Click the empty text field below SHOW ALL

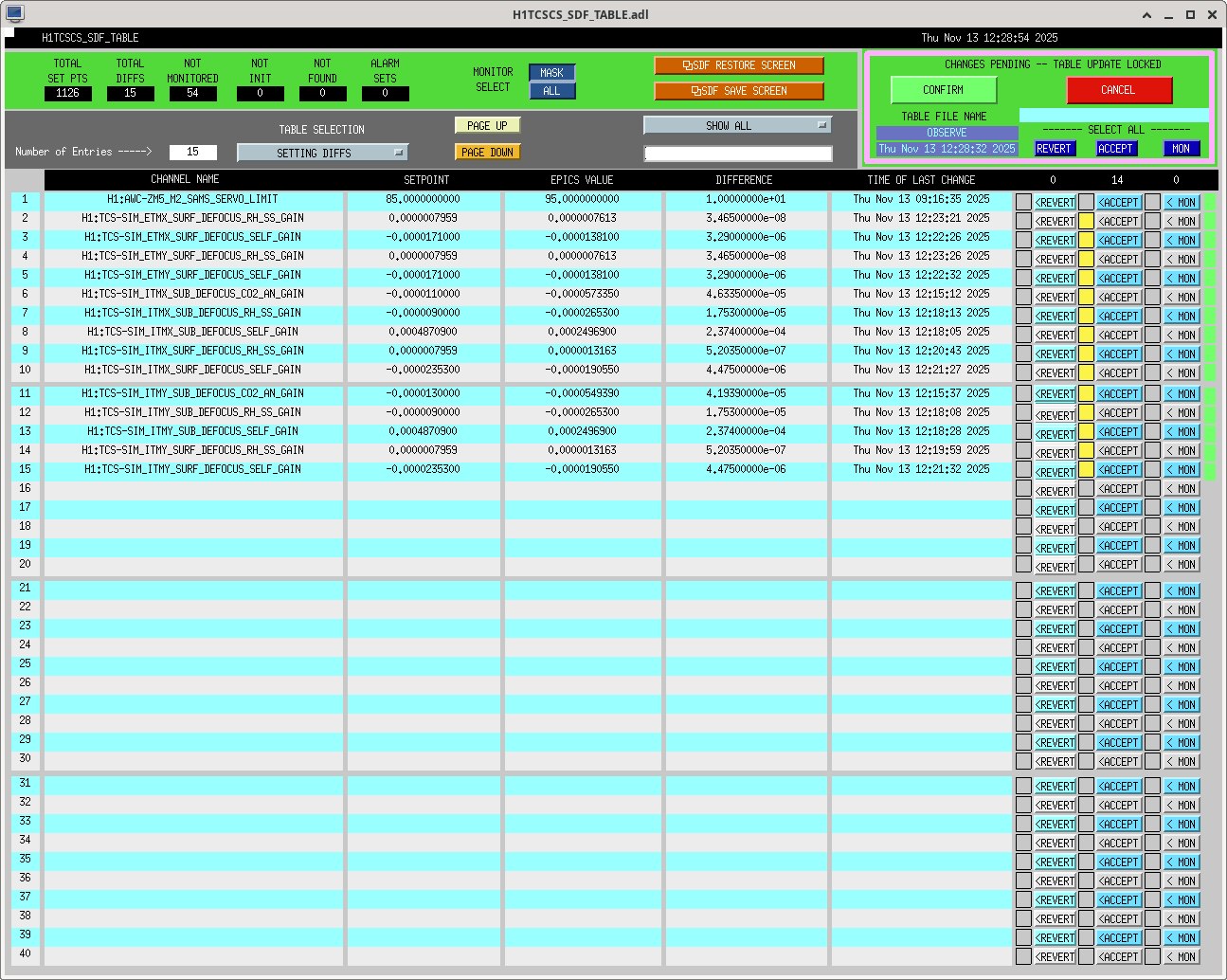[x=737, y=154]
